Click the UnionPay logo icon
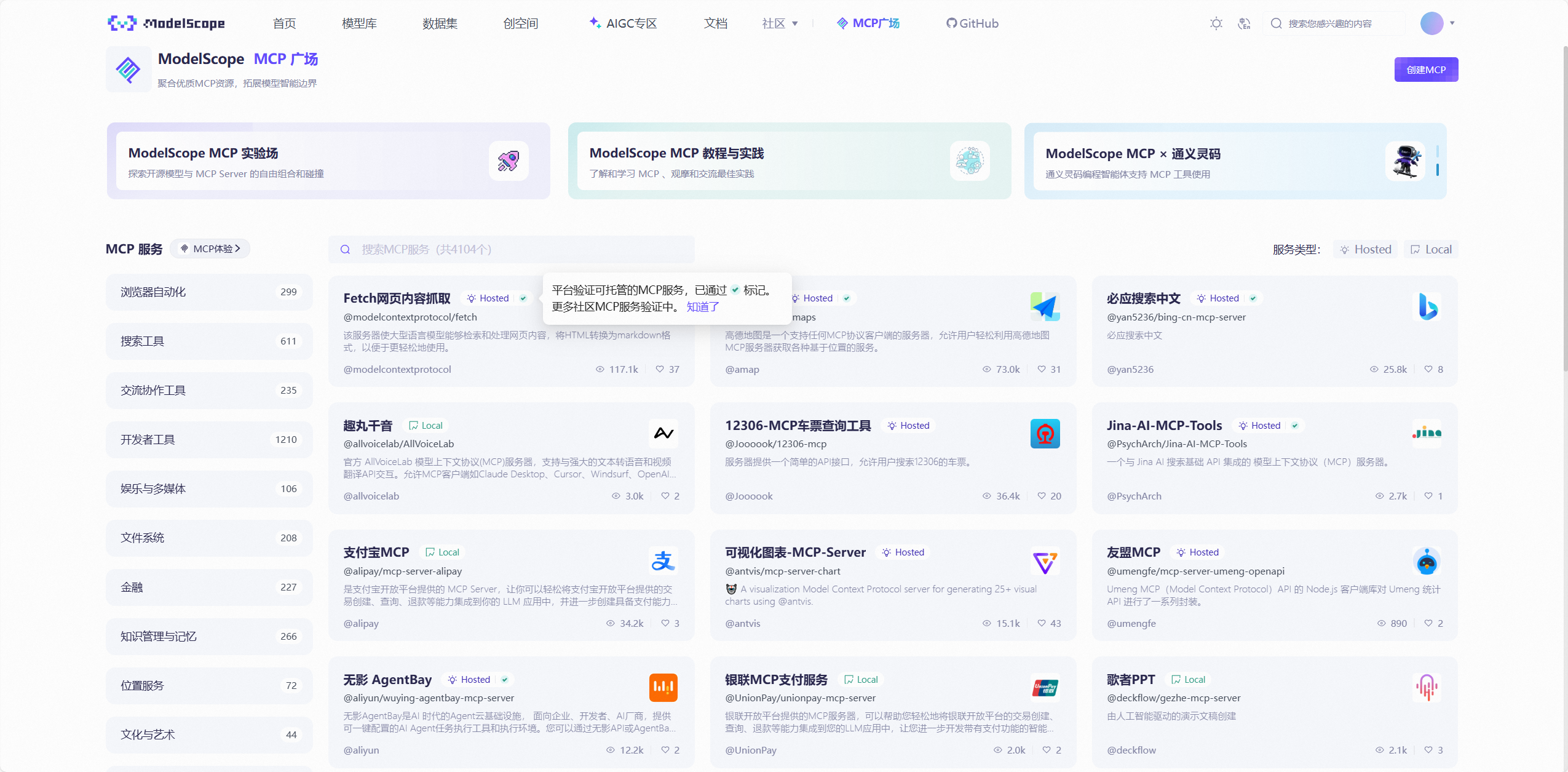1568x772 pixels. 1045,688
